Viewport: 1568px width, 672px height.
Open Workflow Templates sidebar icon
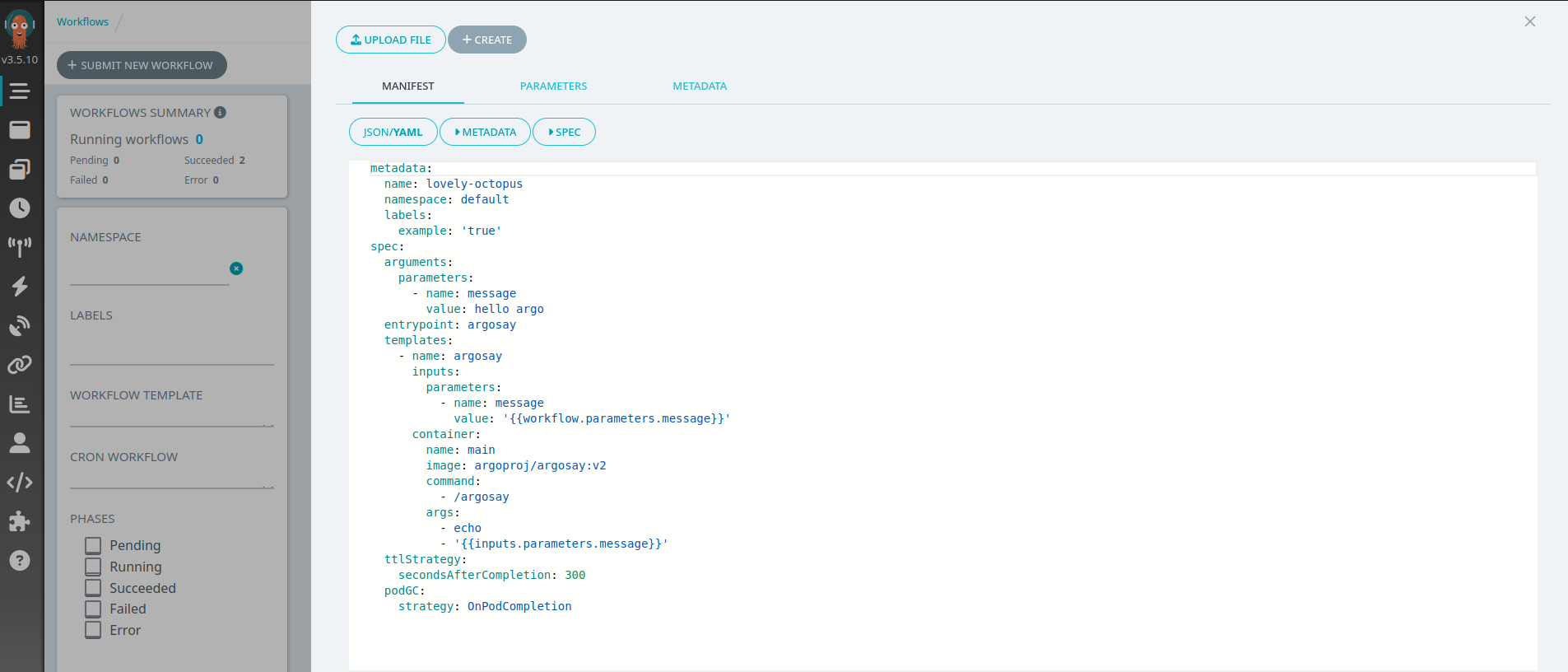pos(20,130)
